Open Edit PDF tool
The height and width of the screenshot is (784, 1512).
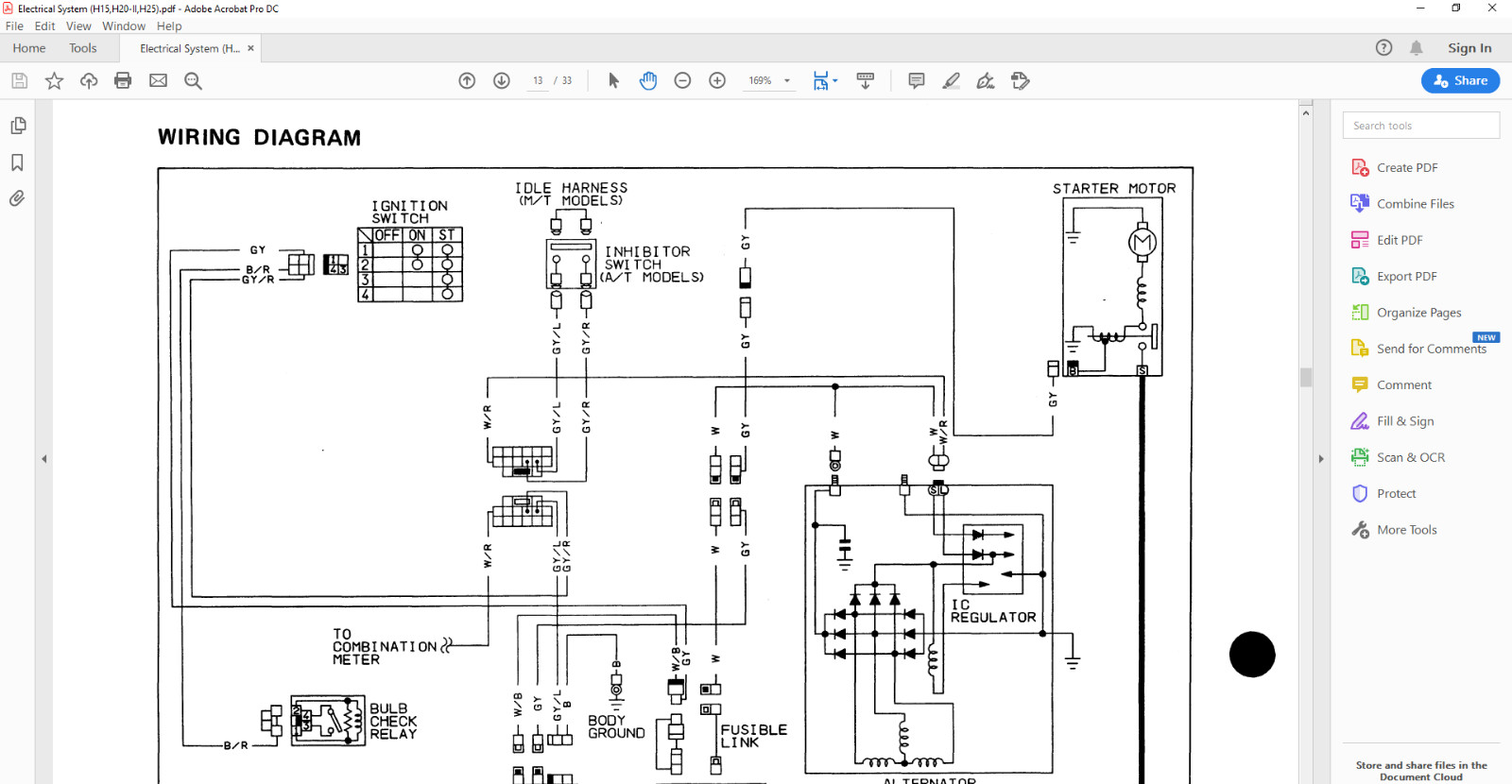pyautogui.click(x=1386, y=240)
